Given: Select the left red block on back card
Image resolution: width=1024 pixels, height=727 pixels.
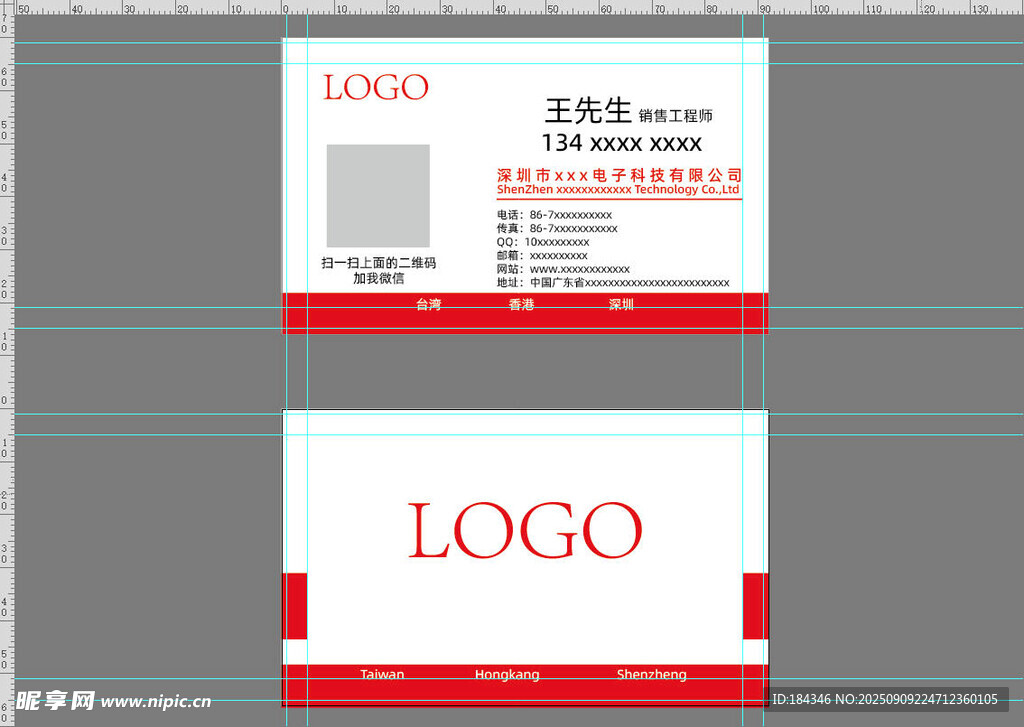Looking at the screenshot, I should [x=295, y=606].
